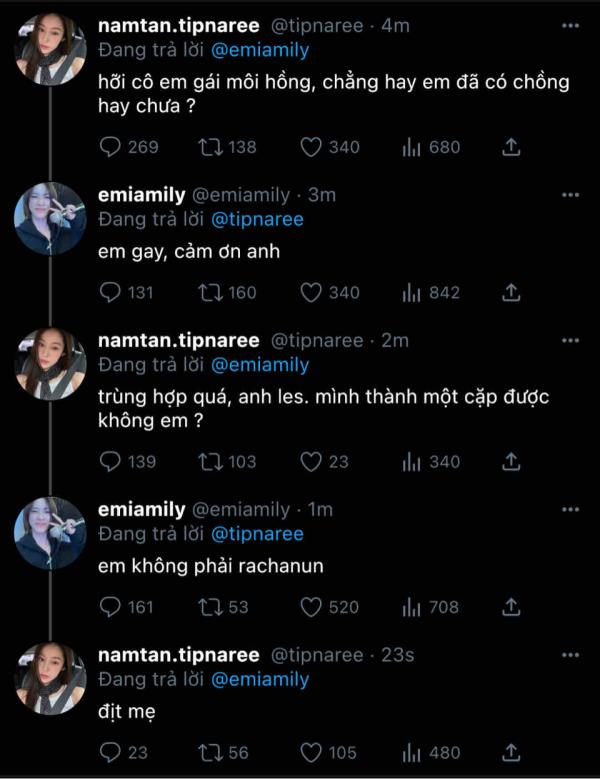600x779 pixels.
Task: Share the "em không phải rachanun" tweet
Action: [x=510, y=607]
